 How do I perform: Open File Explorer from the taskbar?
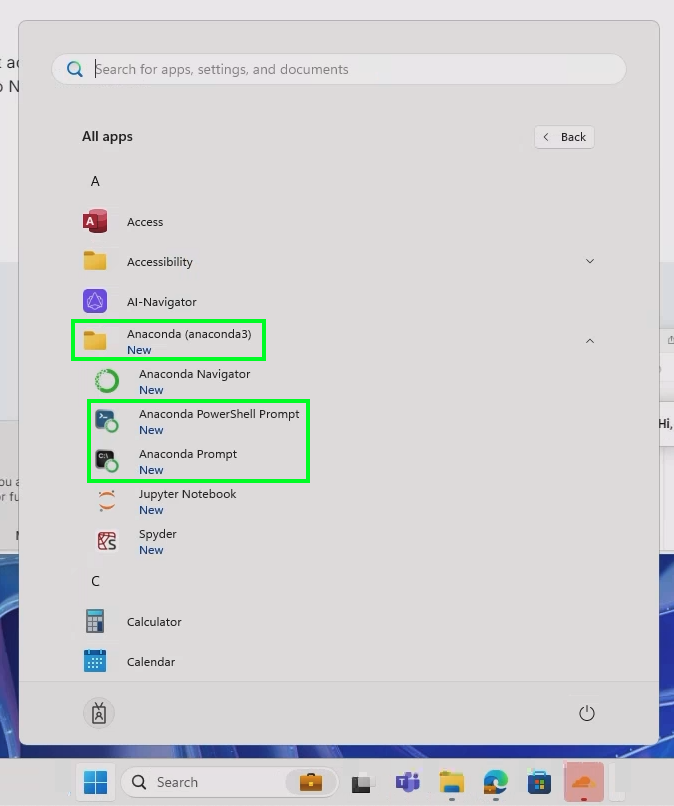coord(452,782)
